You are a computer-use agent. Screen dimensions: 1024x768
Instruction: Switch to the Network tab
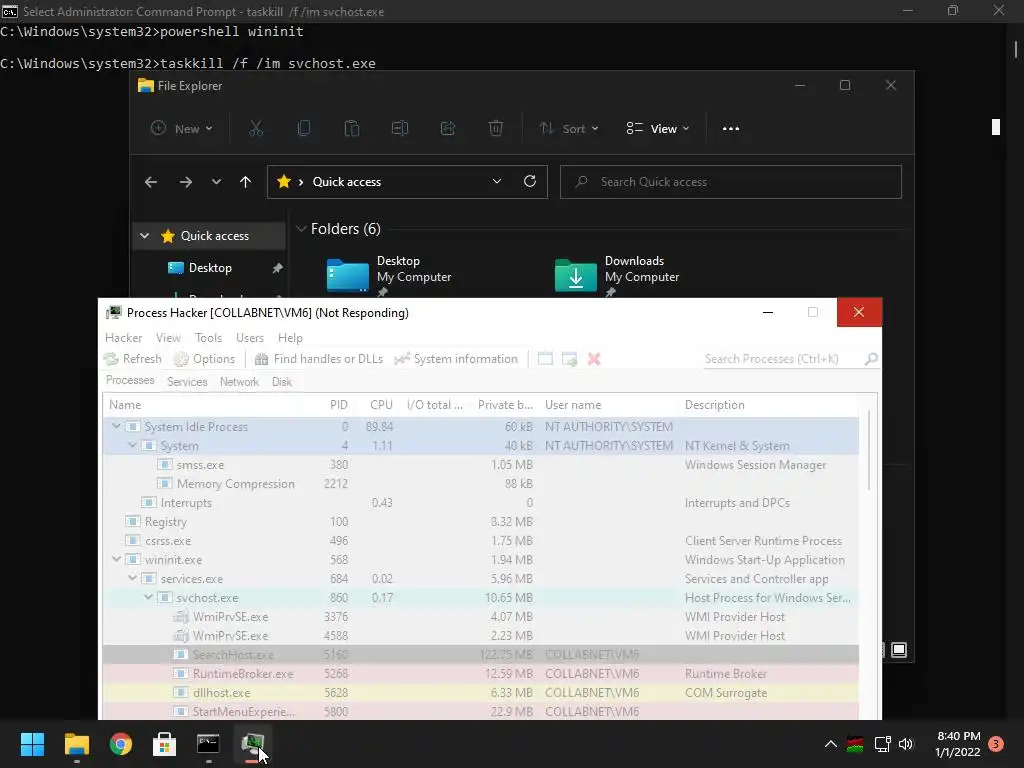pos(239,381)
